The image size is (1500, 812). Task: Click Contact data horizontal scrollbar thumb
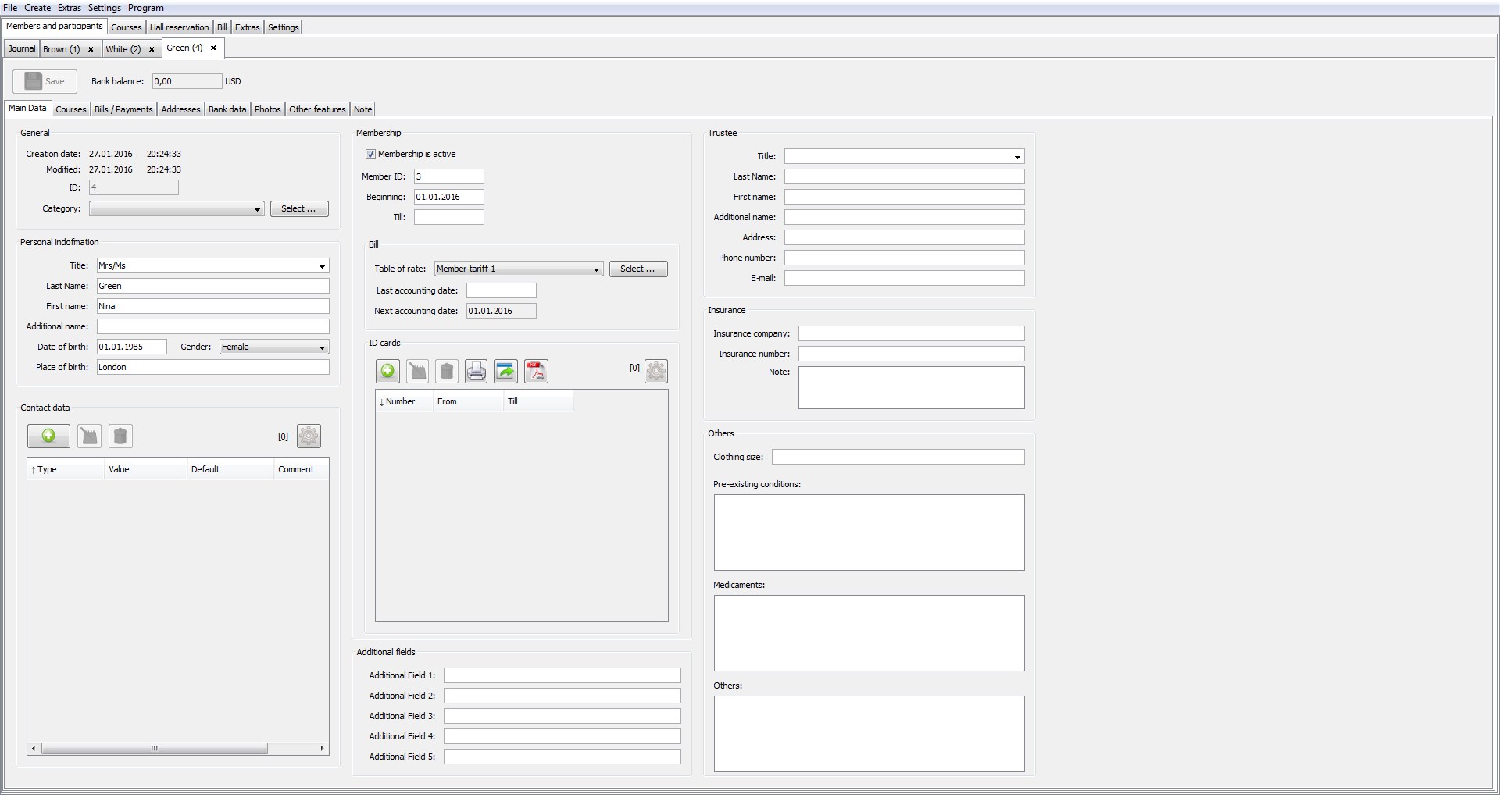point(155,749)
